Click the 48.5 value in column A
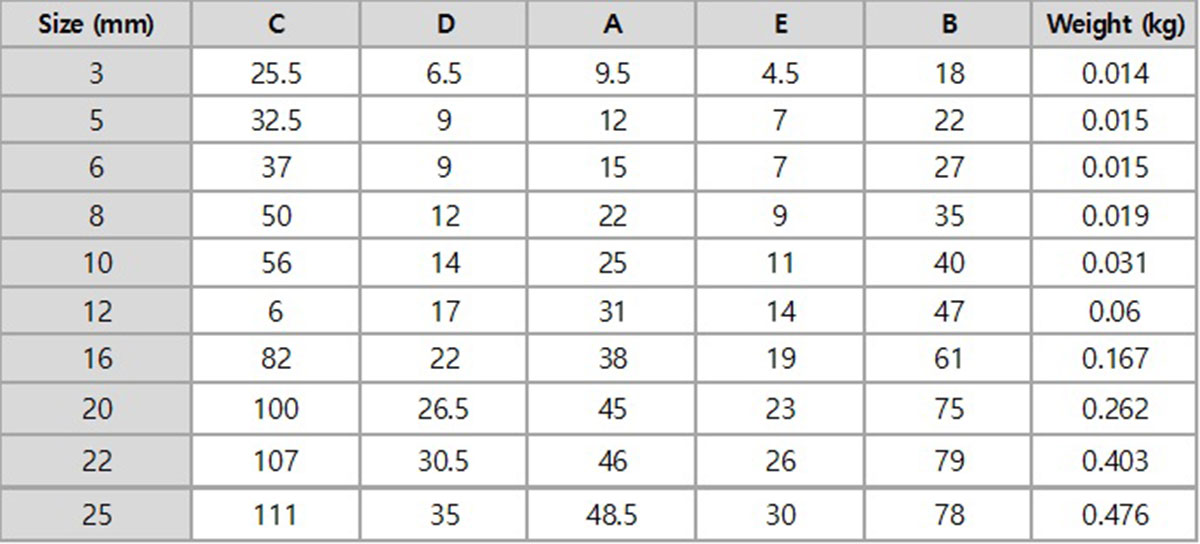Screen dimensions: 1200x544 coord(613,514)
